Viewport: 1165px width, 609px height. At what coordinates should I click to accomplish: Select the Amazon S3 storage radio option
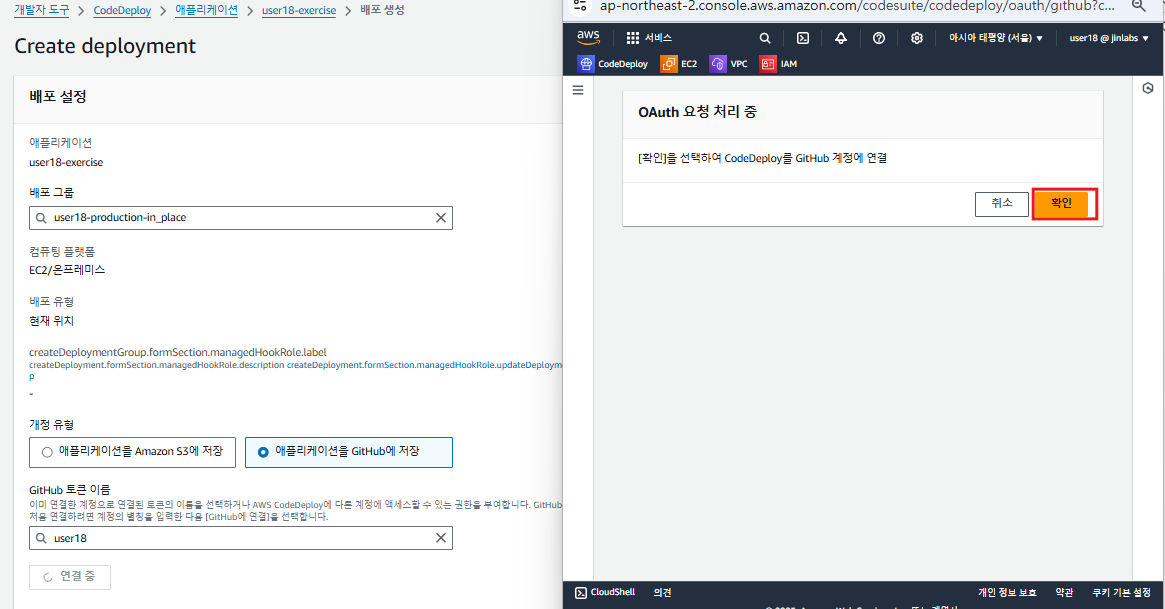coord(48,452)
